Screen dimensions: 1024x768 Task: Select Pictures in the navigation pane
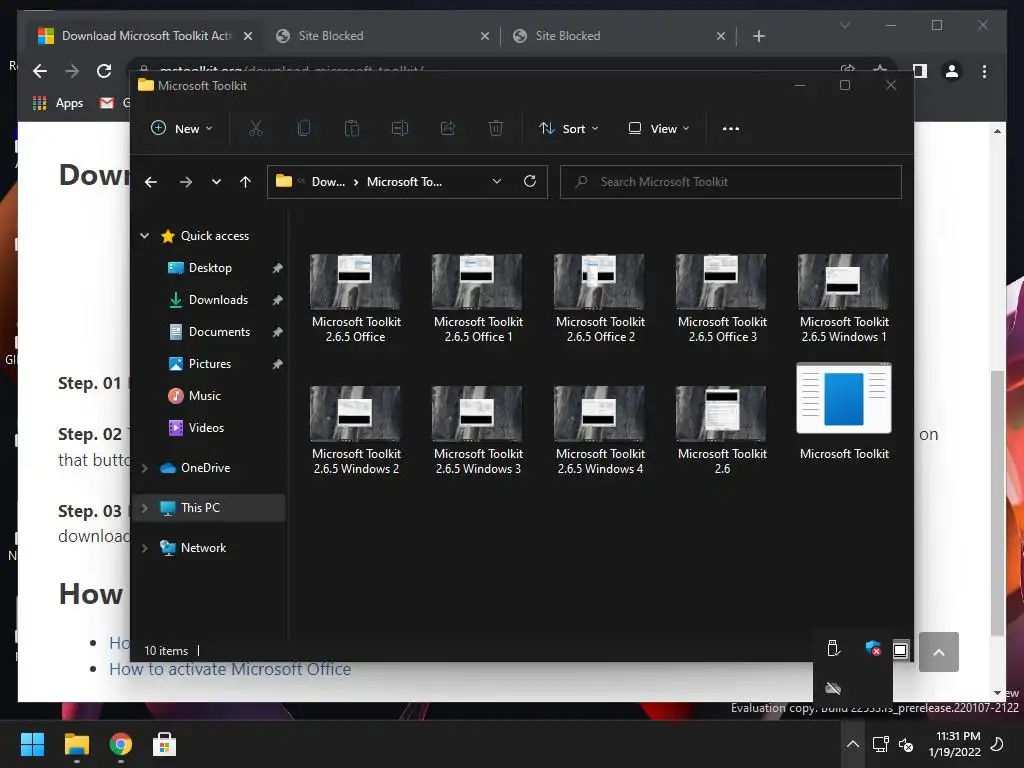[x=209, y=364]
